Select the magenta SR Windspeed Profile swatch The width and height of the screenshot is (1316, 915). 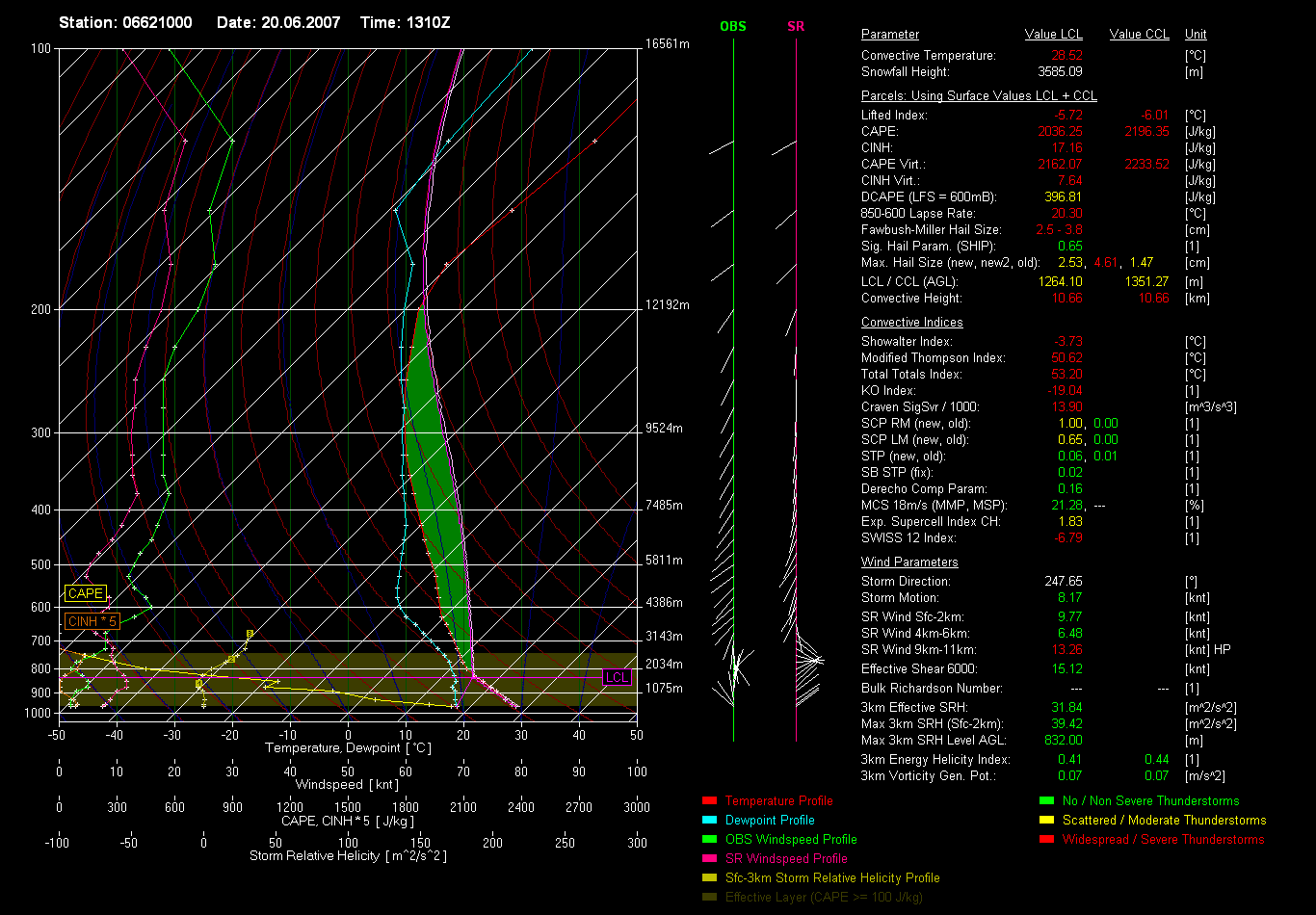click(x=709, y=858)
